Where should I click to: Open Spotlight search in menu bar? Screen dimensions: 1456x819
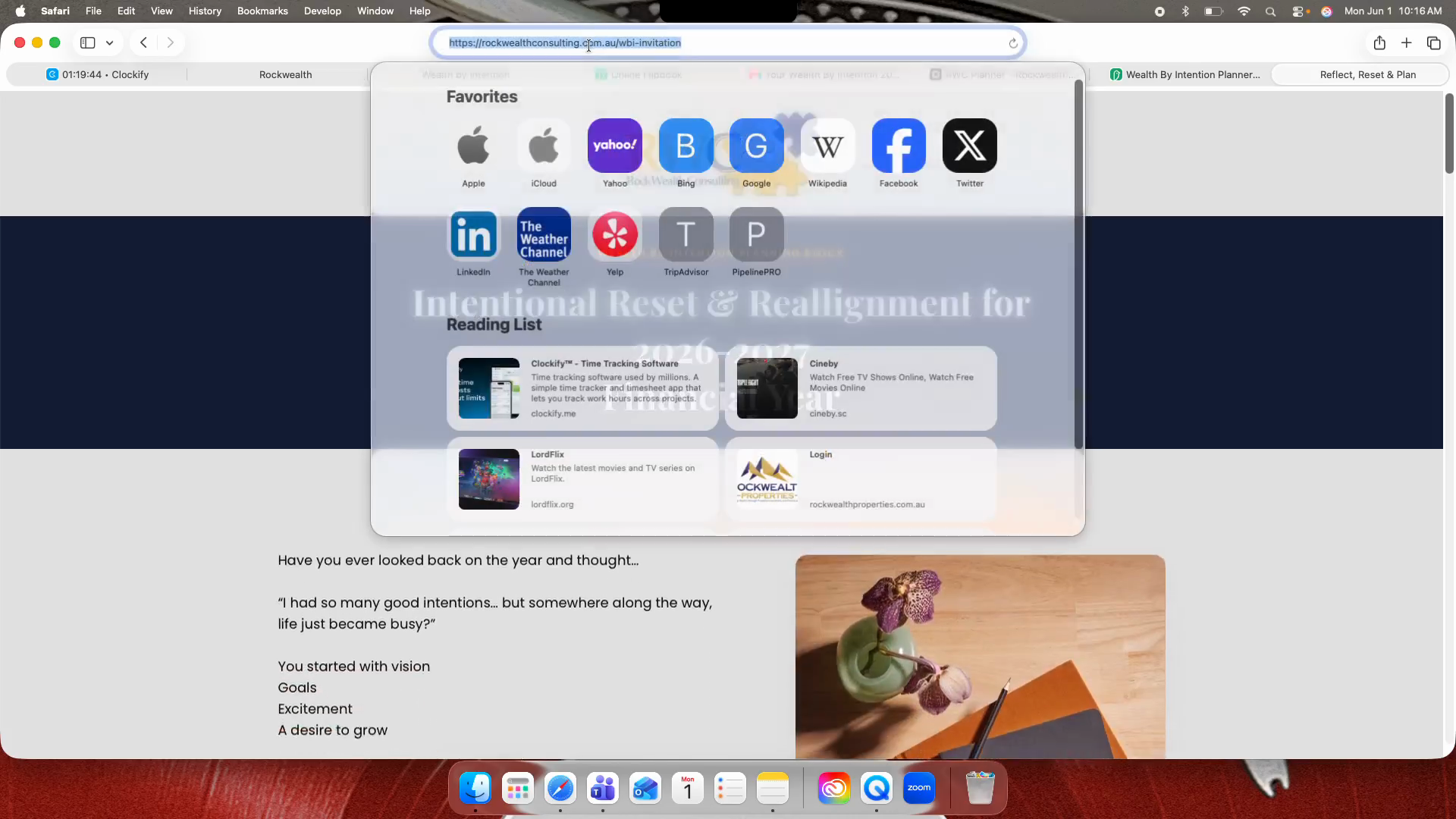coord(1271,11)
